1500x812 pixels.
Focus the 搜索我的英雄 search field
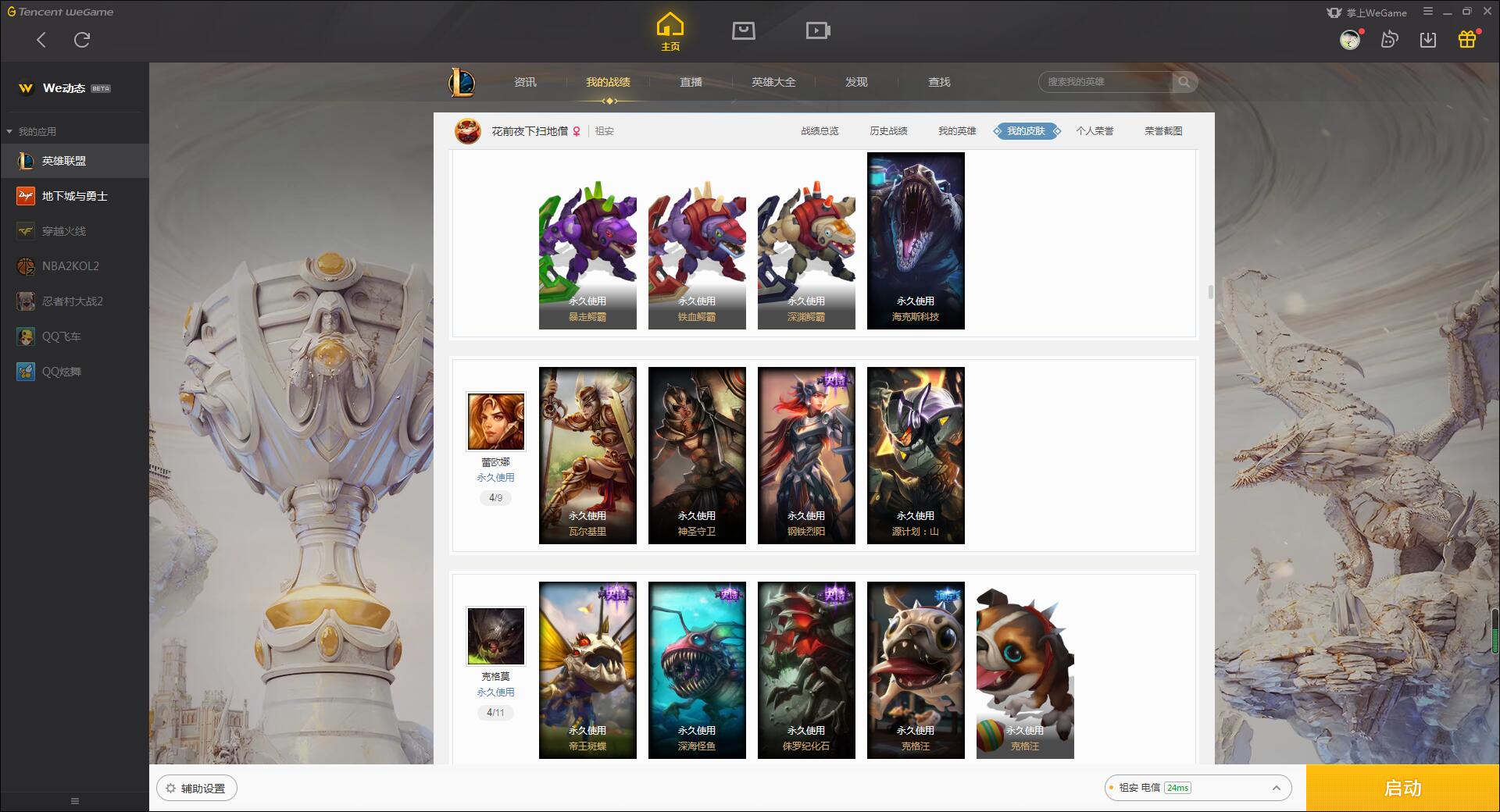[x=1106, y=82]
